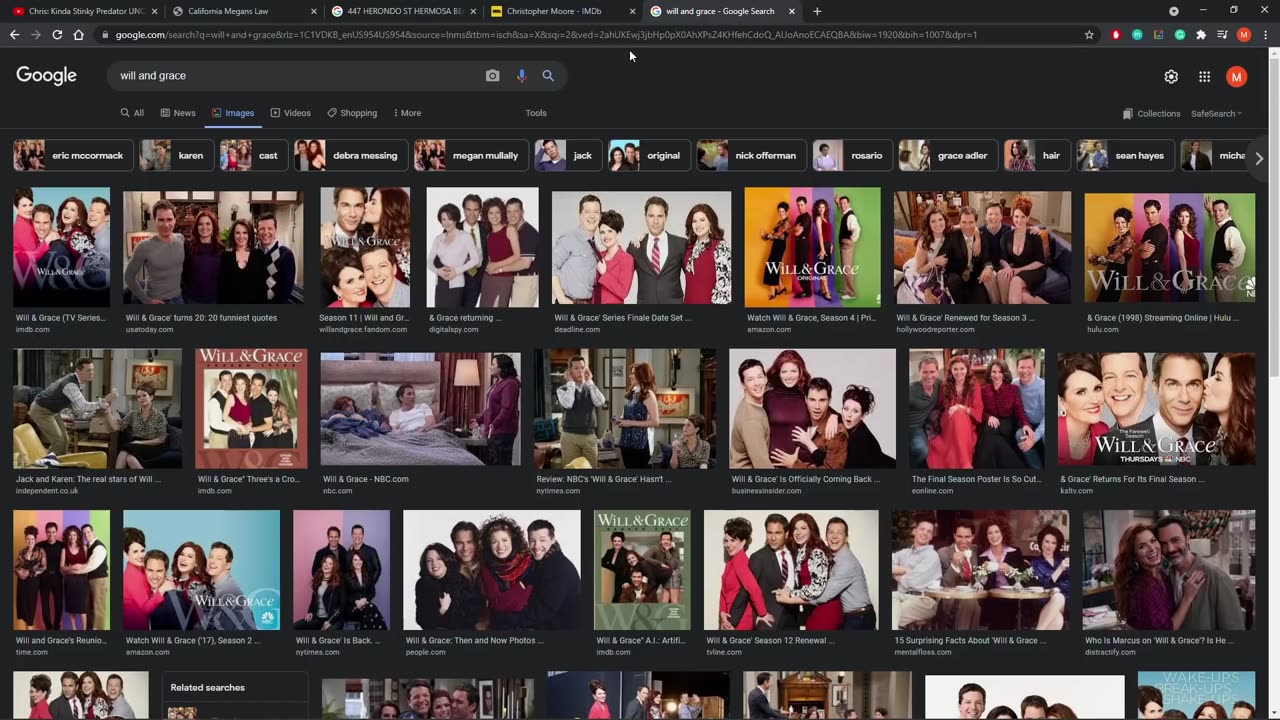Start voice search microphone icon
The width and height of the screenshot is (1280, 720).
pyautogui.click(x=521, y=76)
